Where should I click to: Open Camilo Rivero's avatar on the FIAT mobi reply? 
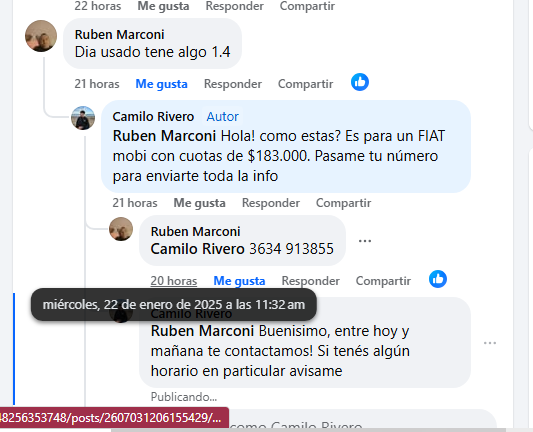pyautogui.click(x=83, y=118)
